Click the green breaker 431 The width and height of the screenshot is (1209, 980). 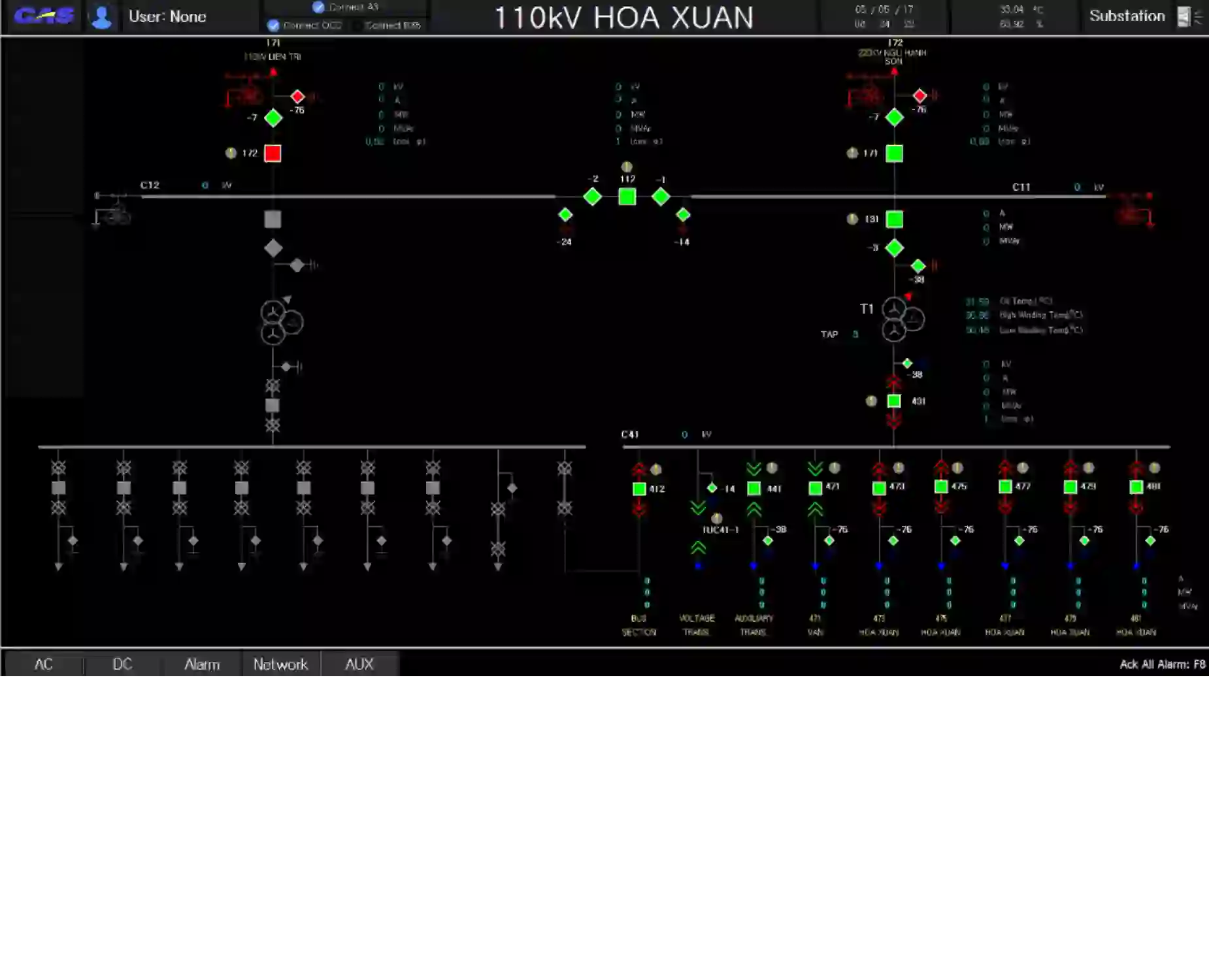click(x=893, y=401)
